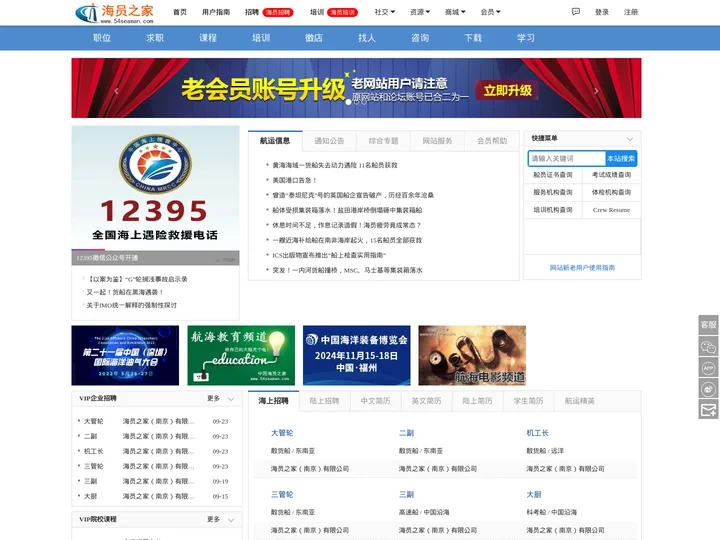Open the 美国港口告急 news headline

294,180
